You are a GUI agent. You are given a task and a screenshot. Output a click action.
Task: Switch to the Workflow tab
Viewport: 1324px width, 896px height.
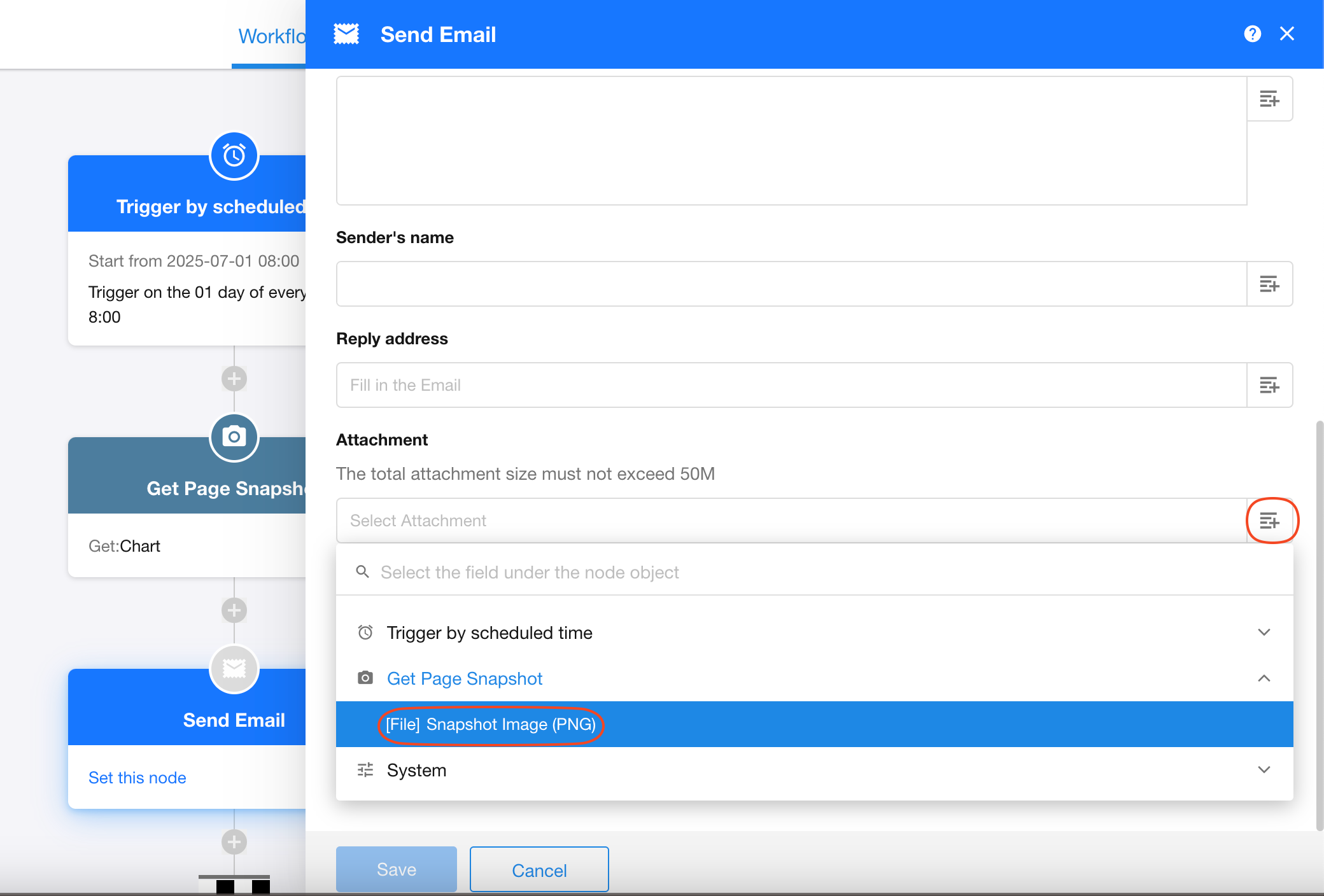point(271,36)
